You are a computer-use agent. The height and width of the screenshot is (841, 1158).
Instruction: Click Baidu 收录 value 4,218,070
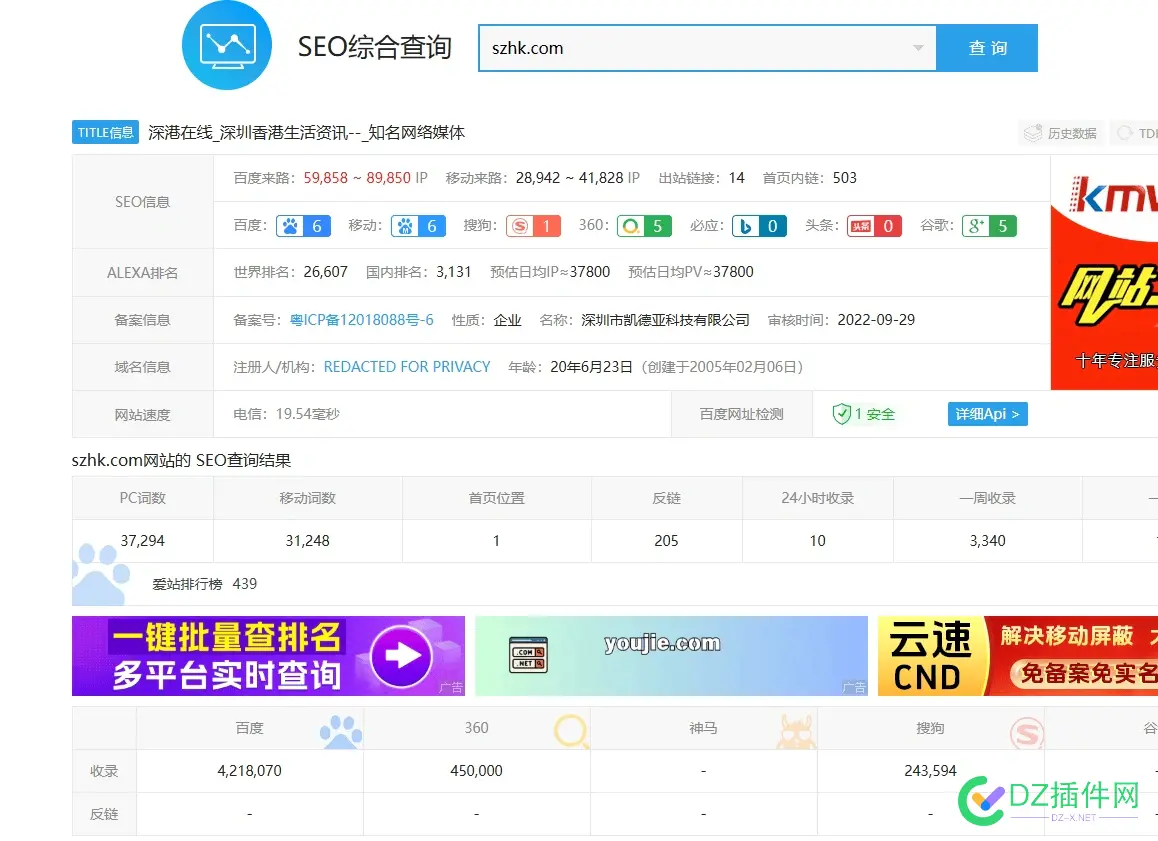pos(250,771)
